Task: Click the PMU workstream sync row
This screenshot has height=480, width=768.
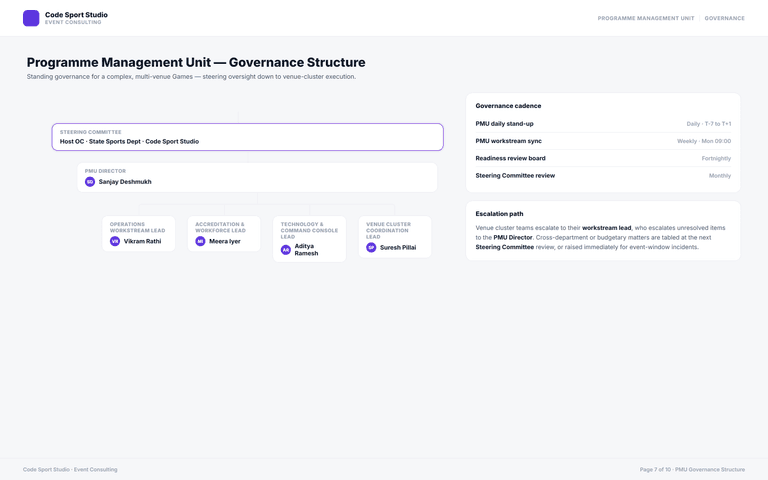Action: (x=603, y=141)
